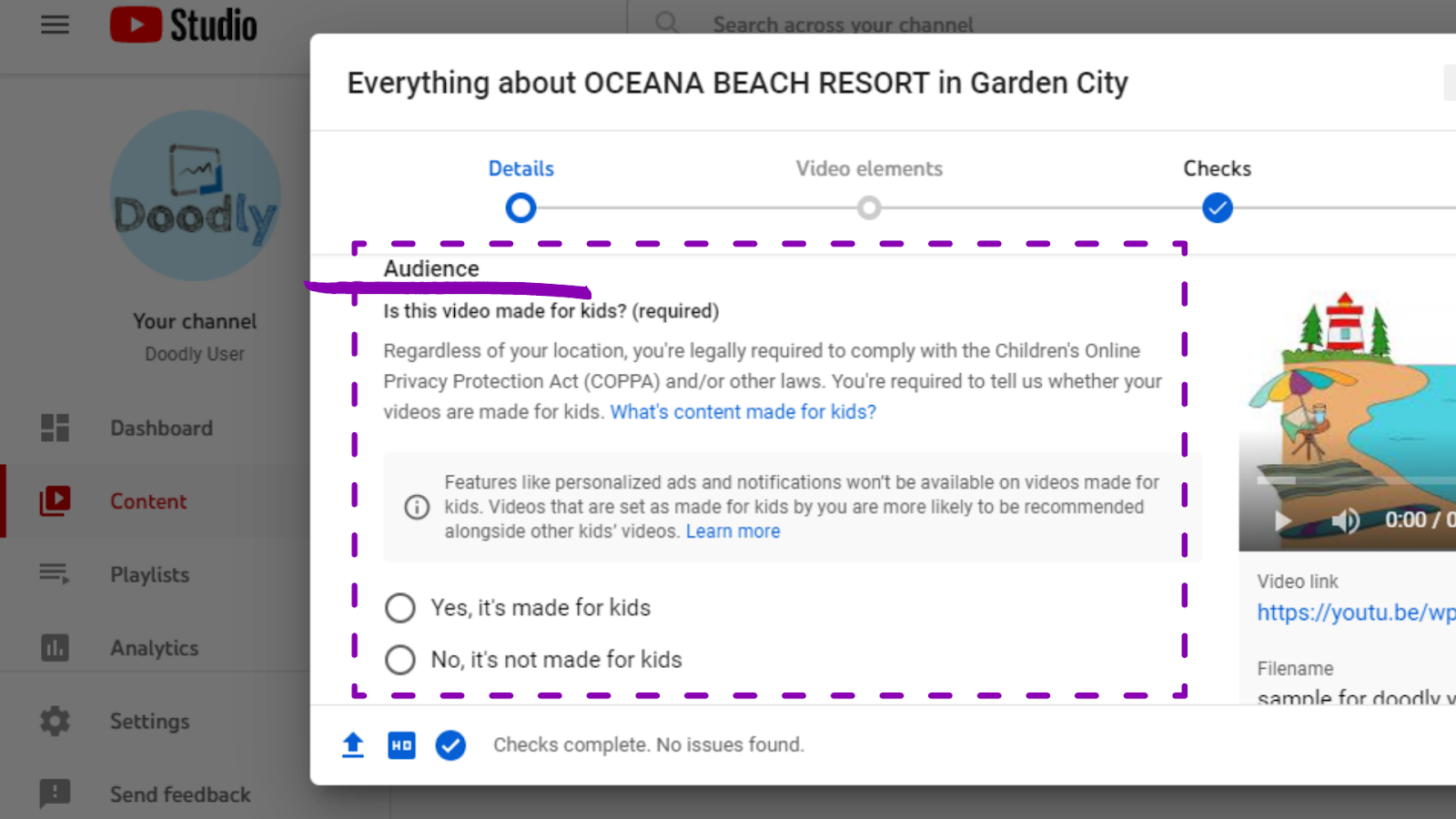Open Dashboard from the sidebar
The image size is (1456, 819).
click(x=162, y=428)
